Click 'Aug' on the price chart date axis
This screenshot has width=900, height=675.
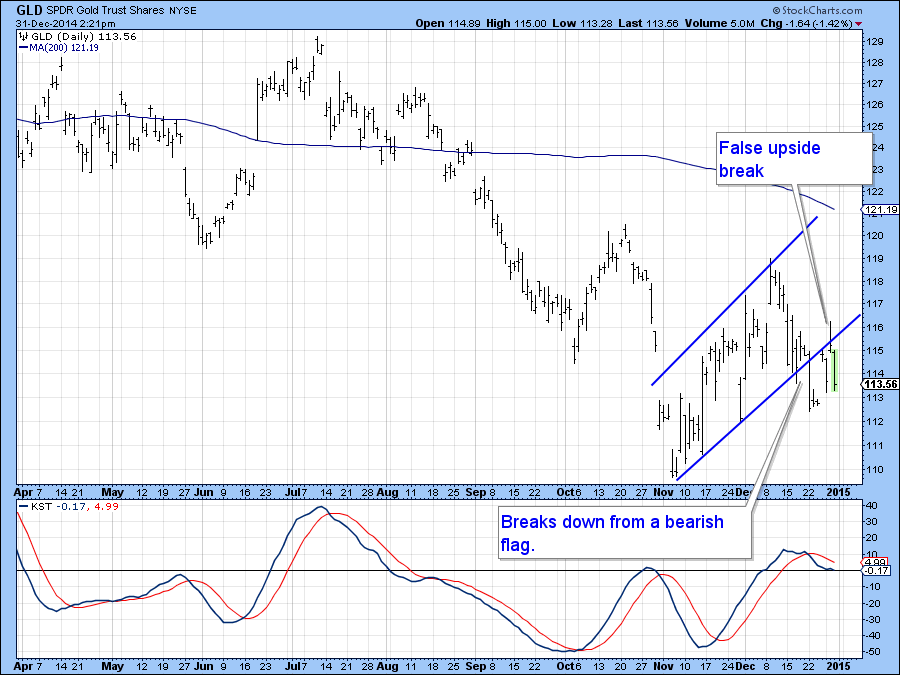[389, 492]
